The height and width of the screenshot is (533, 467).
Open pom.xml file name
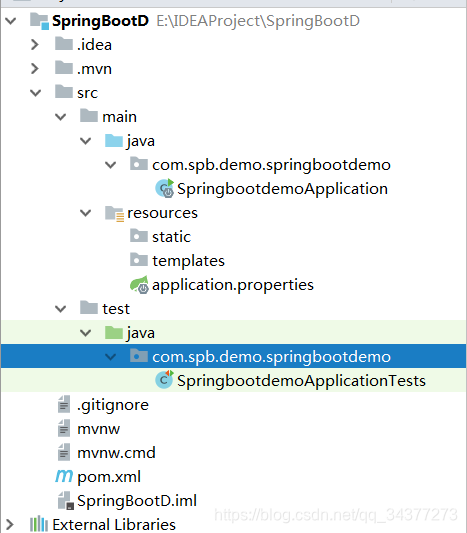[x=109, y=477]
